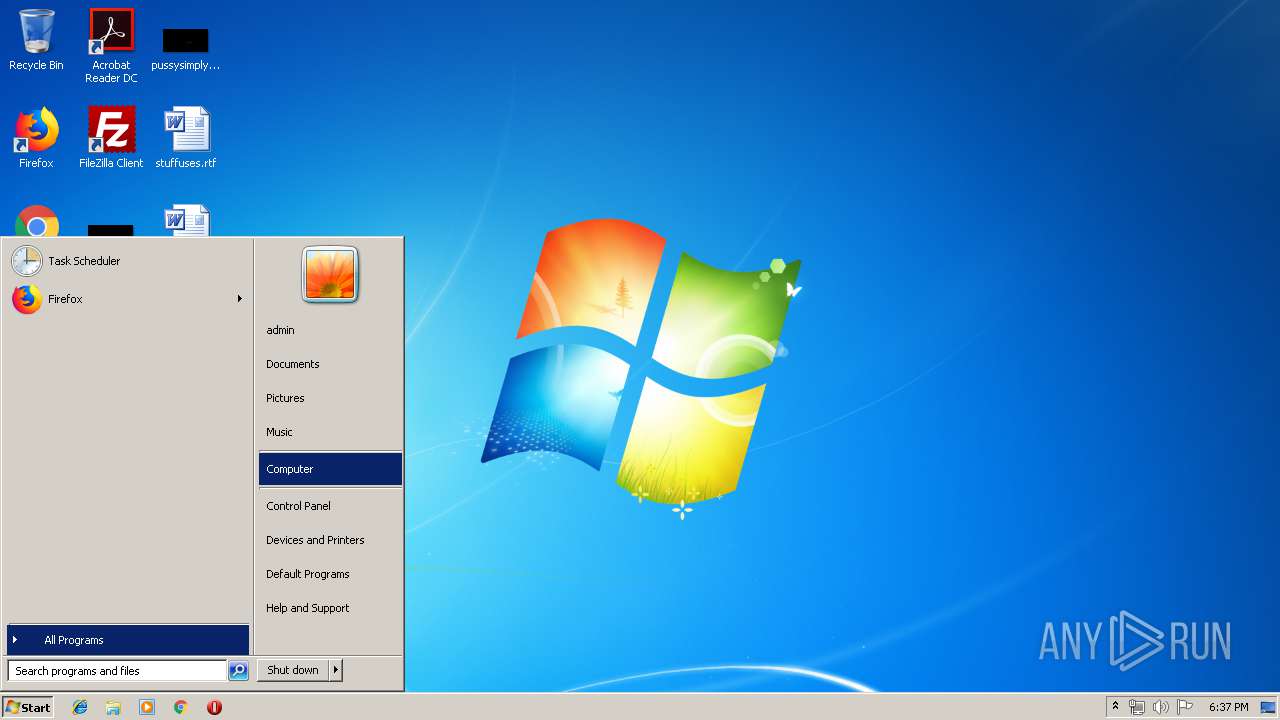Click the Google Chrome desktop icon
1280x720 pixels.
point(37,221)
